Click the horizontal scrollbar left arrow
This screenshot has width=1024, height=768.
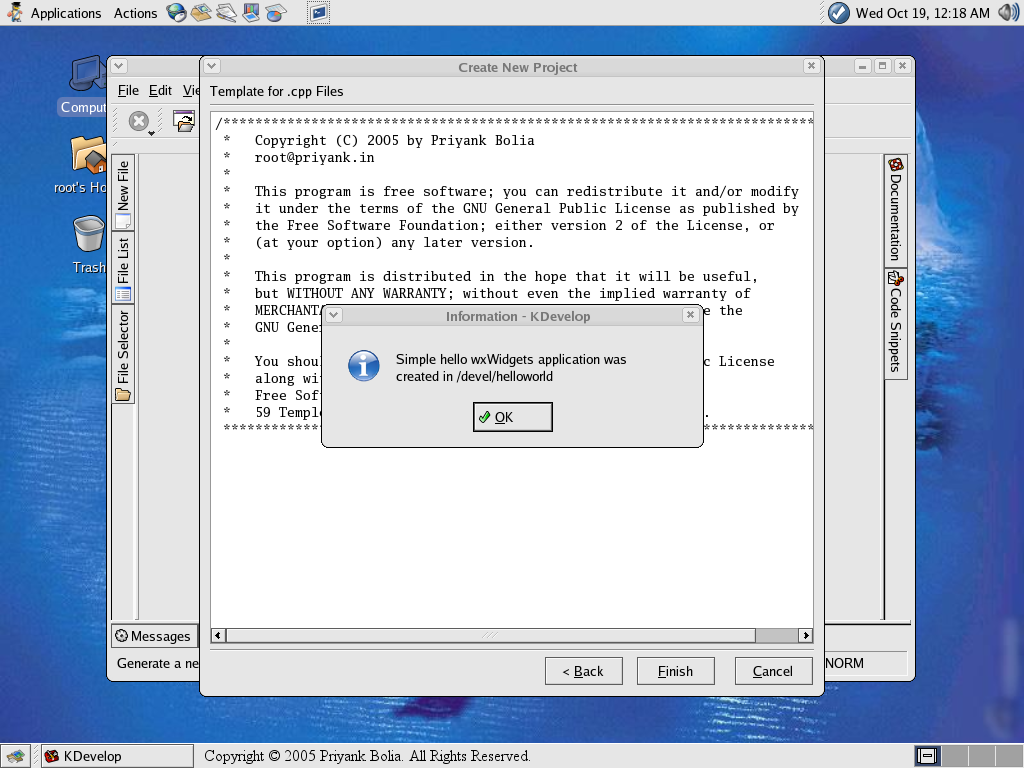[x=218, y=635]
